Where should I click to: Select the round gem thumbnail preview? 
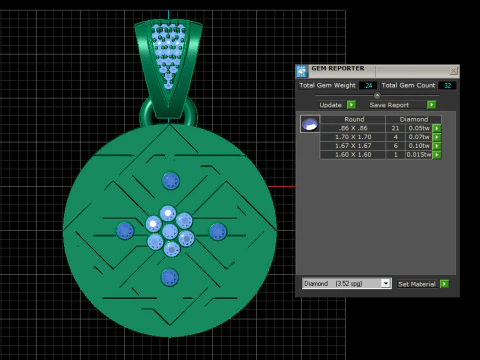coord(310,124)
